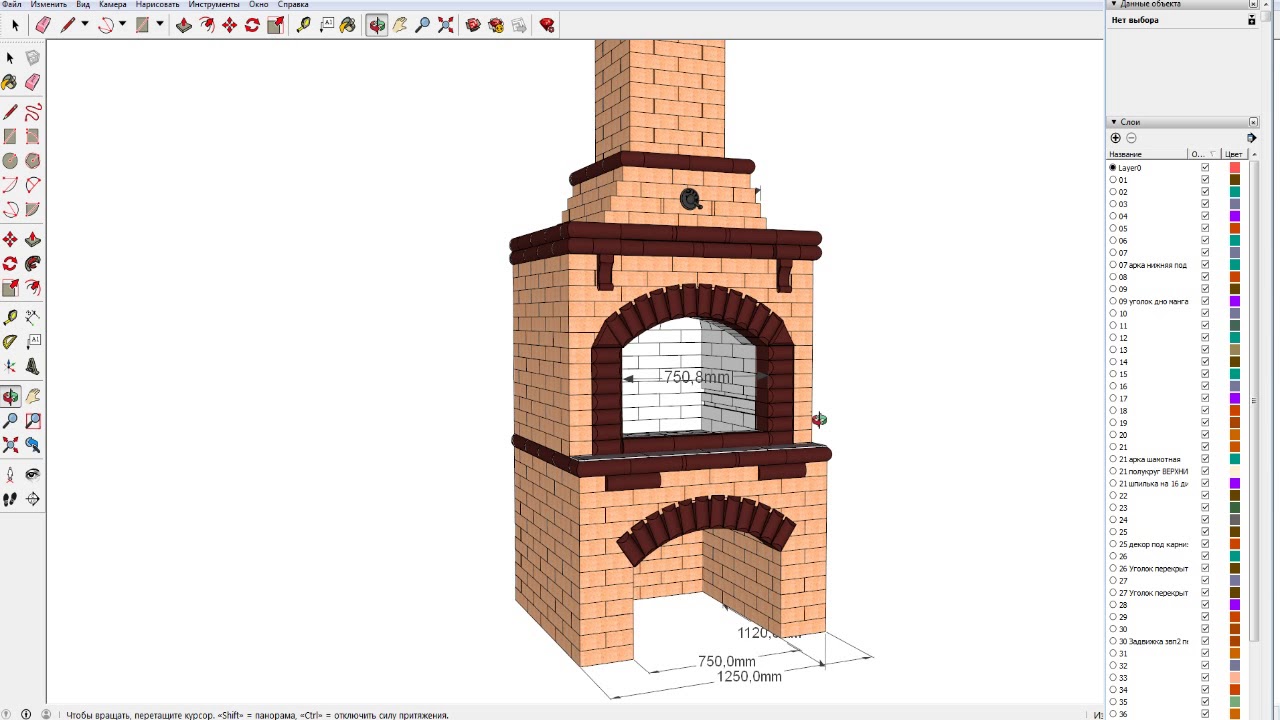
Task: Select the Move tool in top toolbar
Action: pos(229,25)
